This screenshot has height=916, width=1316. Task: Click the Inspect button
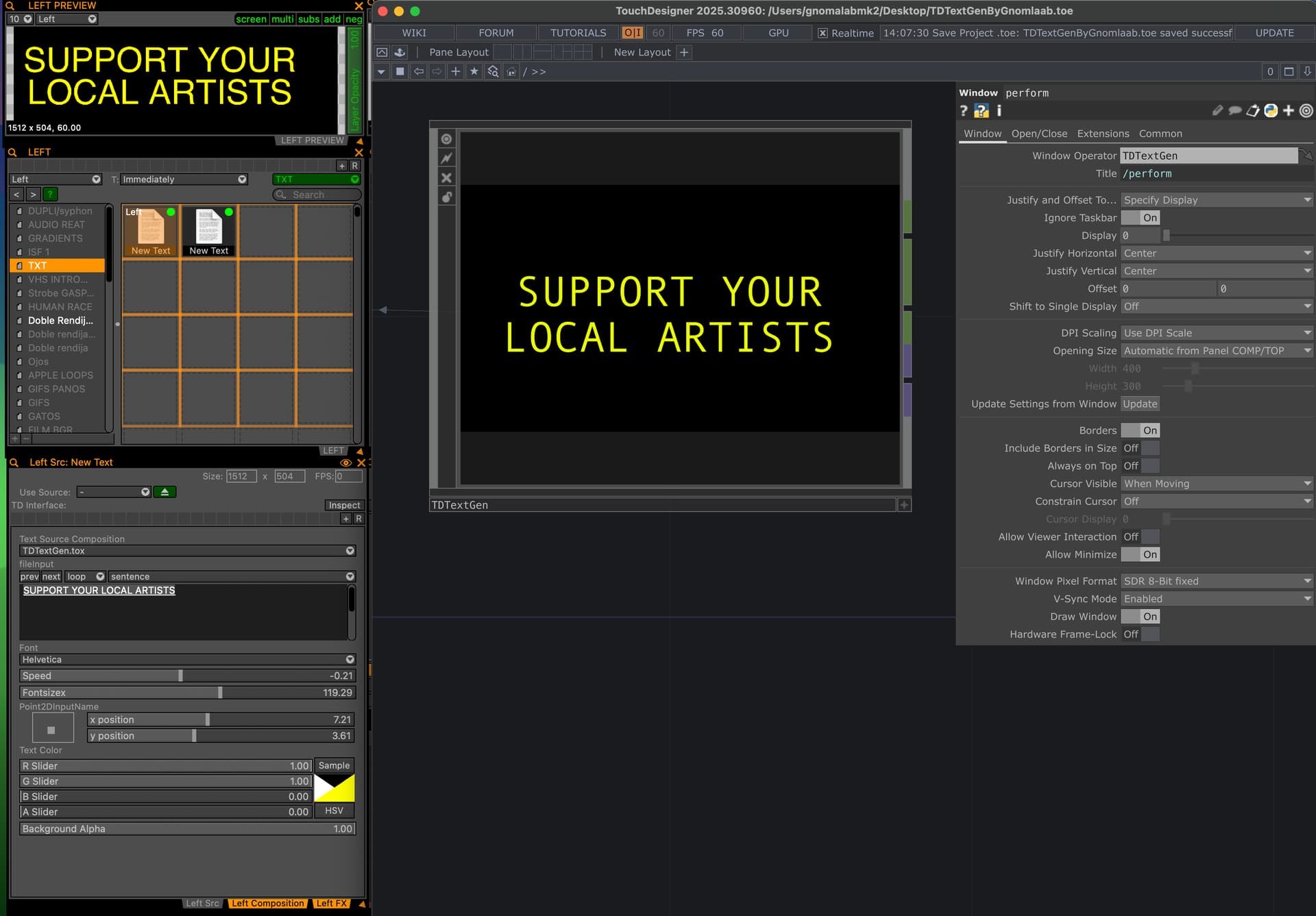click(x=344, y=505)
